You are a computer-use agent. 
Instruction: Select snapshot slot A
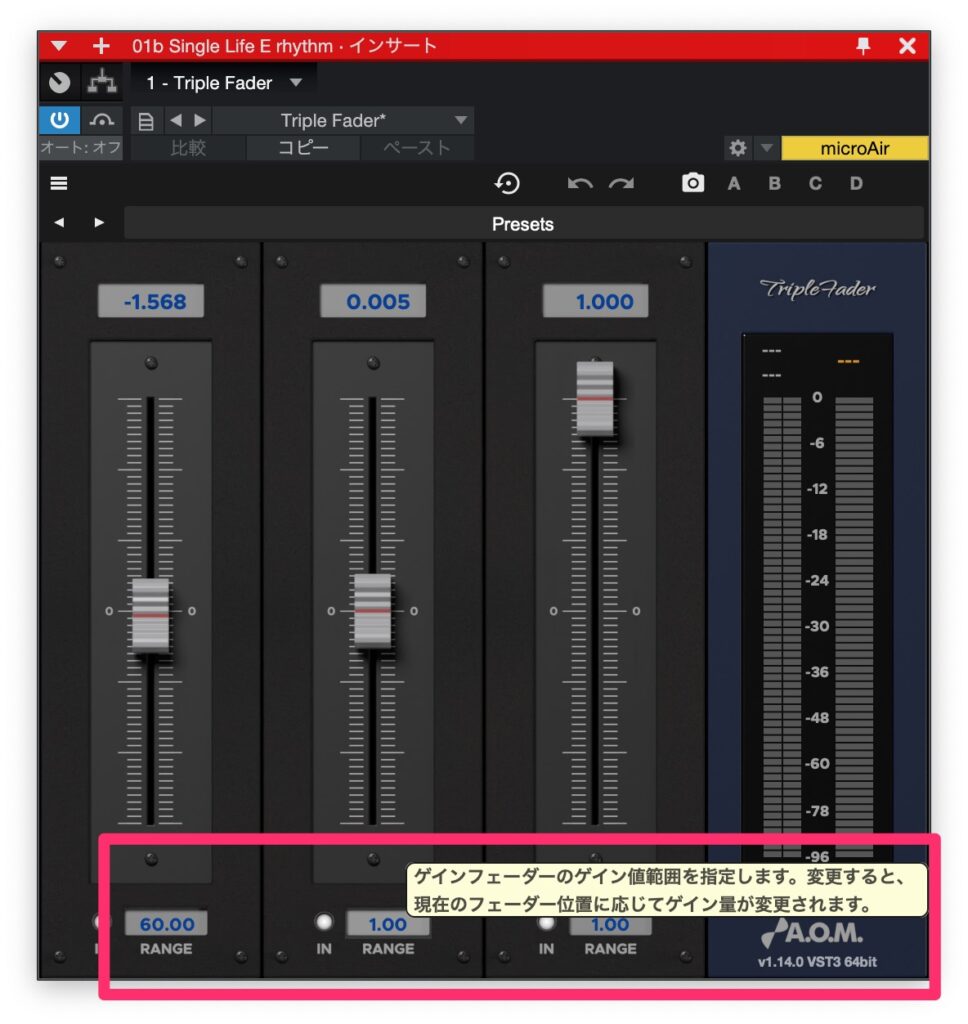point(734,184)
